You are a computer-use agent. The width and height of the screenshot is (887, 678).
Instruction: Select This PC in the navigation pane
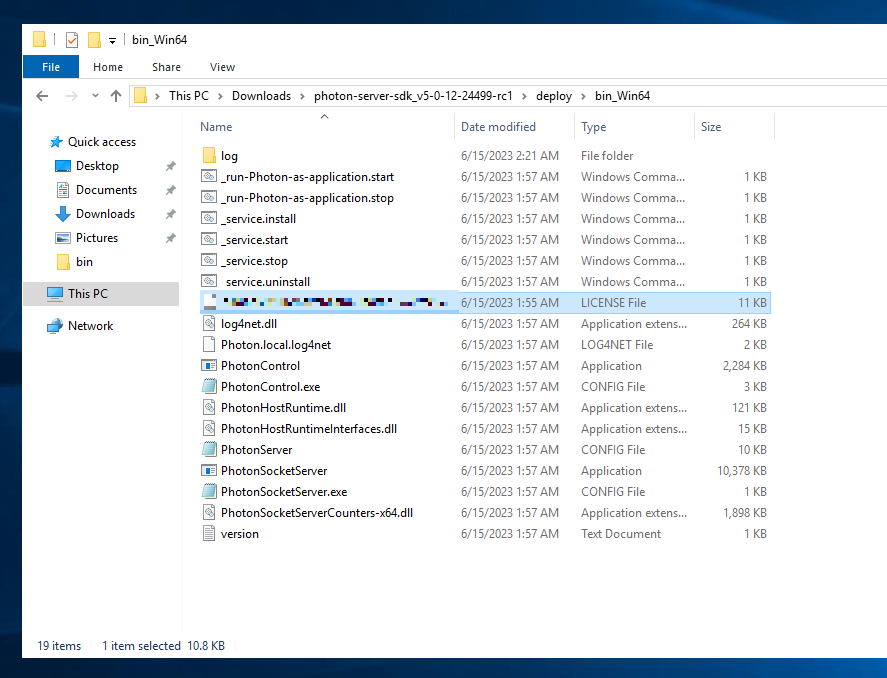click(101, 293)
